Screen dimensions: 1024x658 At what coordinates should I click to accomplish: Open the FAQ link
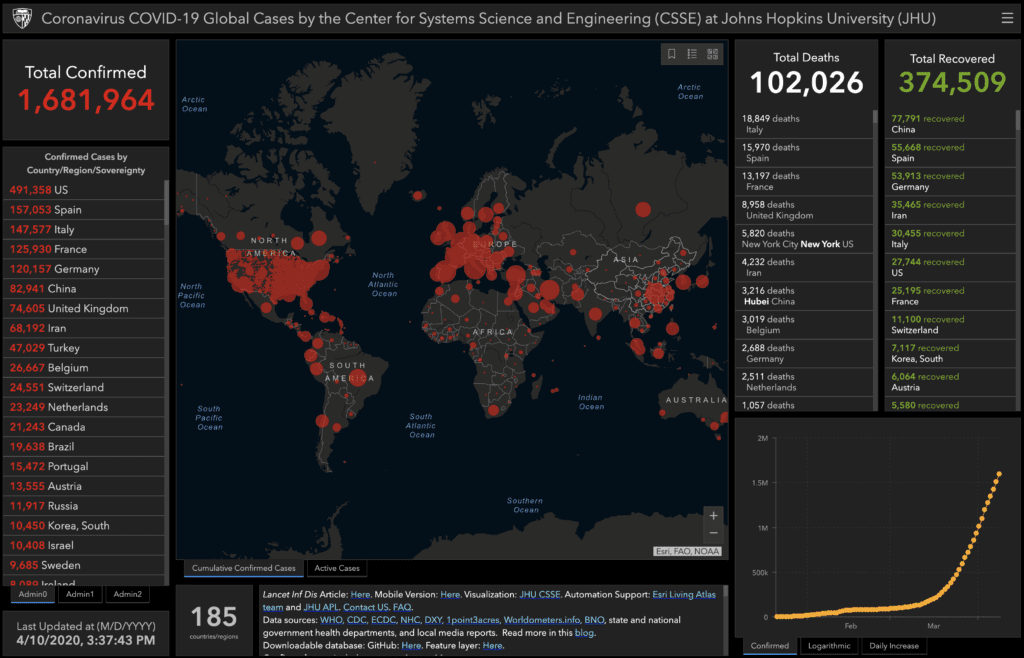[402, 607]
